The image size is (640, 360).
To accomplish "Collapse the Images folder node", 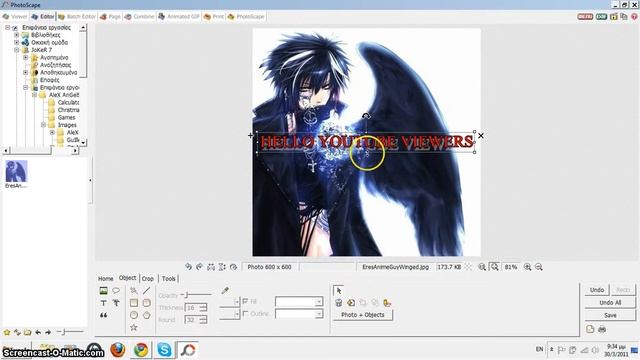I will [43, 125].
